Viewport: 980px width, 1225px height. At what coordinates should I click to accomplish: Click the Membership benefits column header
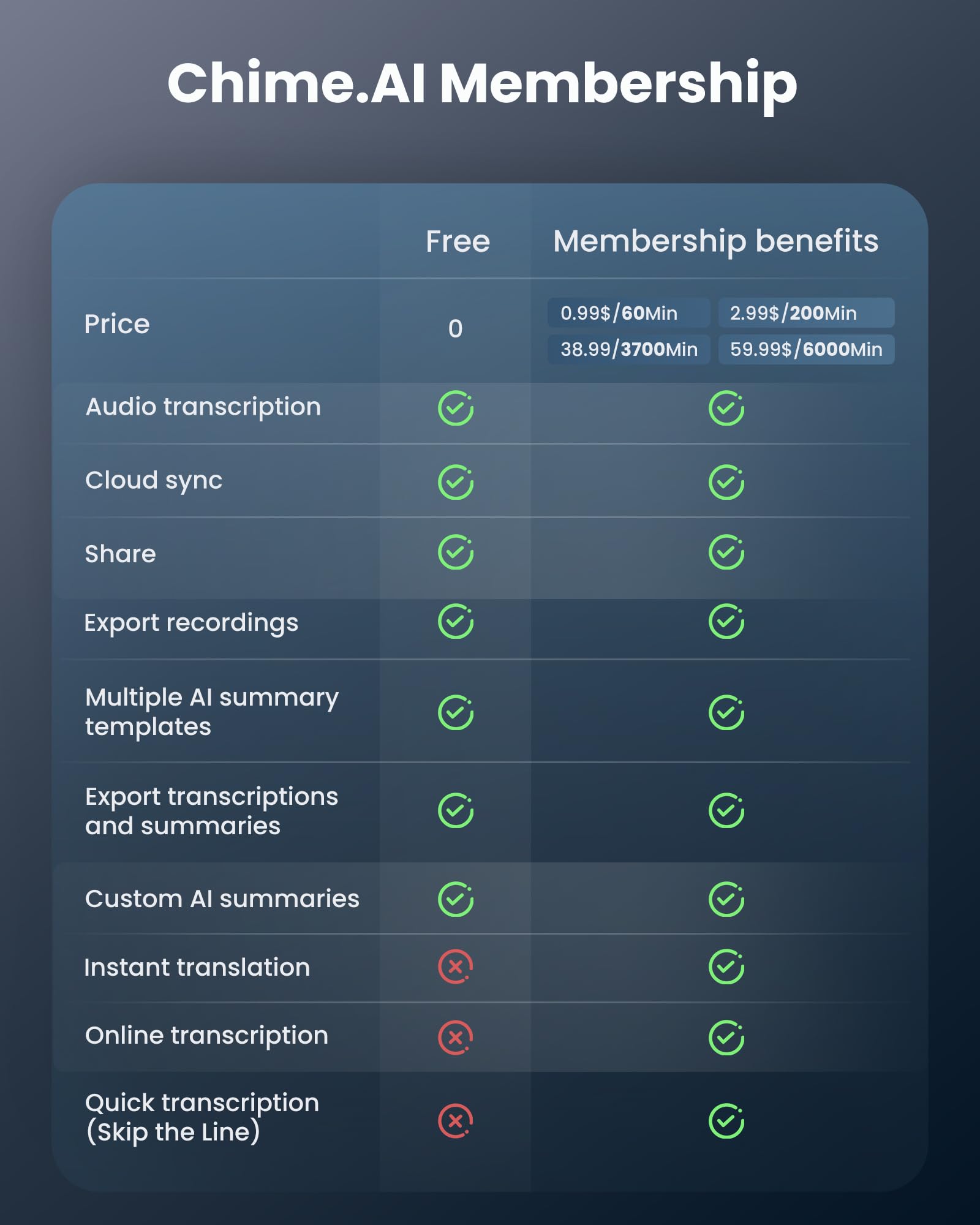pyautogui.click(x=715, y=241)
